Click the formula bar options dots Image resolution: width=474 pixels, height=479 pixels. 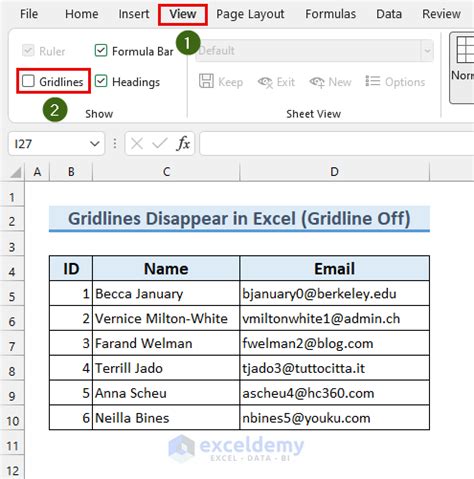click(x=115, y=144)
